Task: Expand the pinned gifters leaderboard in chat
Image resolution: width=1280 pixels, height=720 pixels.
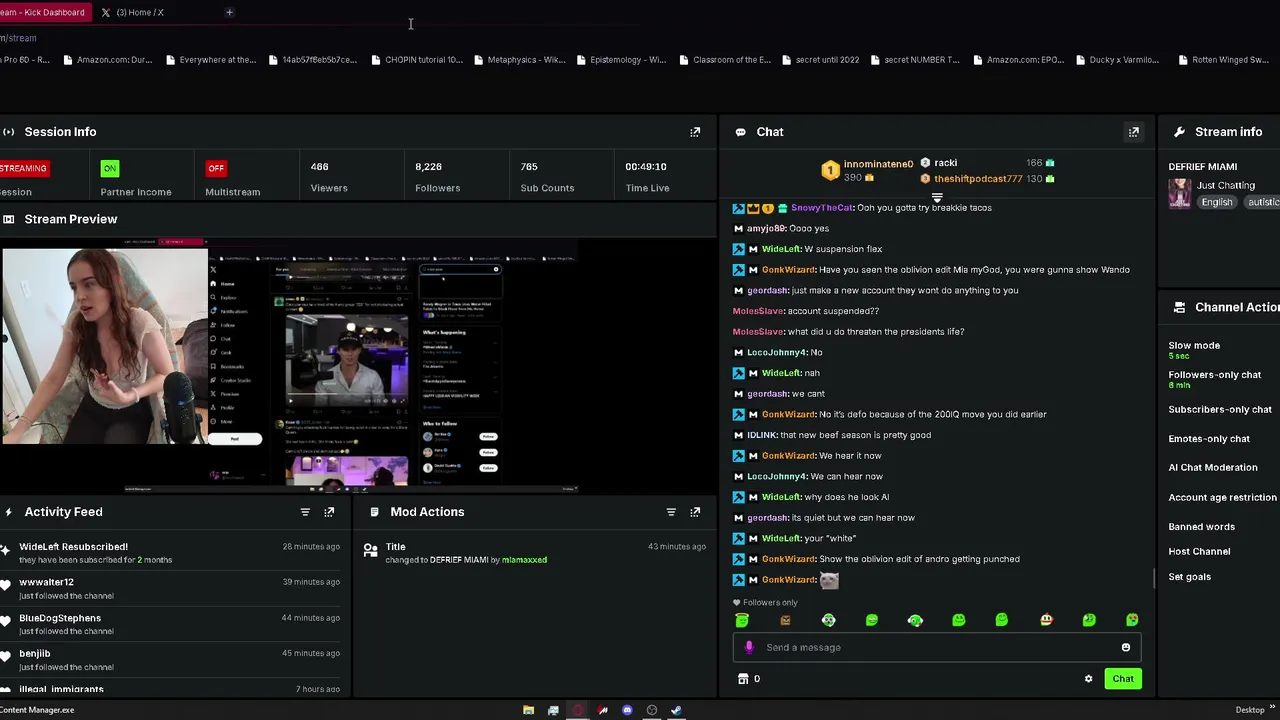Action: click(937, 197)
